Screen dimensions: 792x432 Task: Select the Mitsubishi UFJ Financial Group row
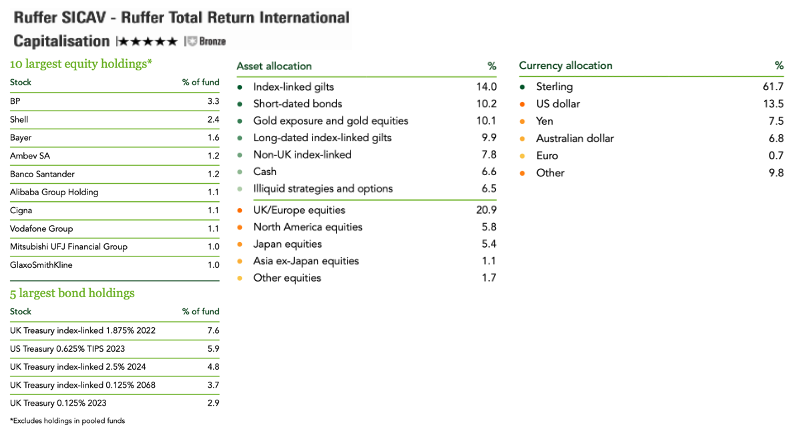(x=114, y=246)
